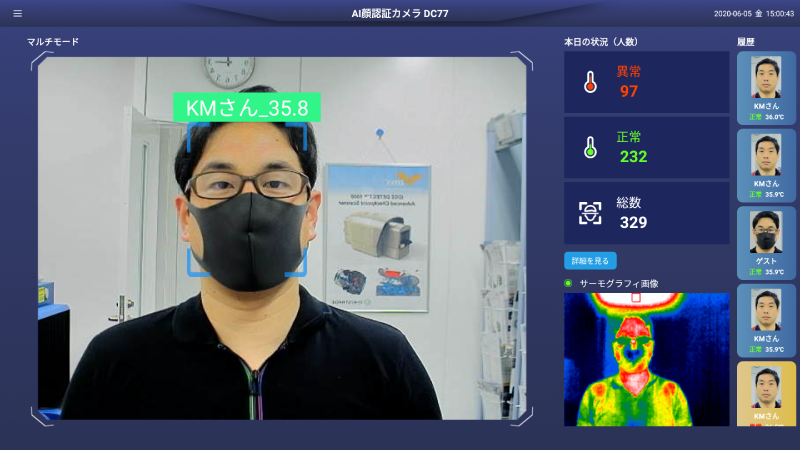
Task: Open the hamburger menu in the top-left
Action: [17, 14]
